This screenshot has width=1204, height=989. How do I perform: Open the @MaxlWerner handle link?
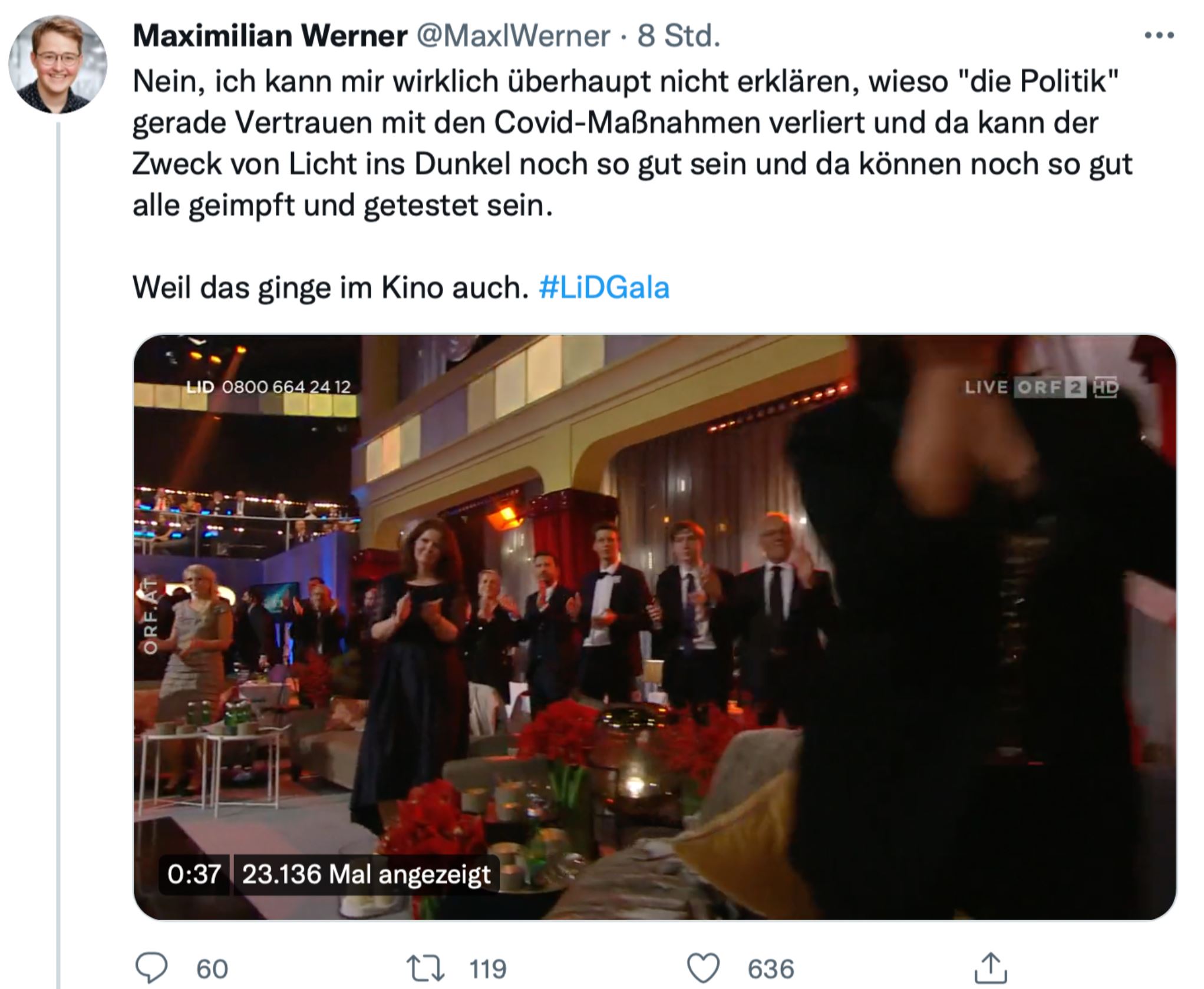513,36
